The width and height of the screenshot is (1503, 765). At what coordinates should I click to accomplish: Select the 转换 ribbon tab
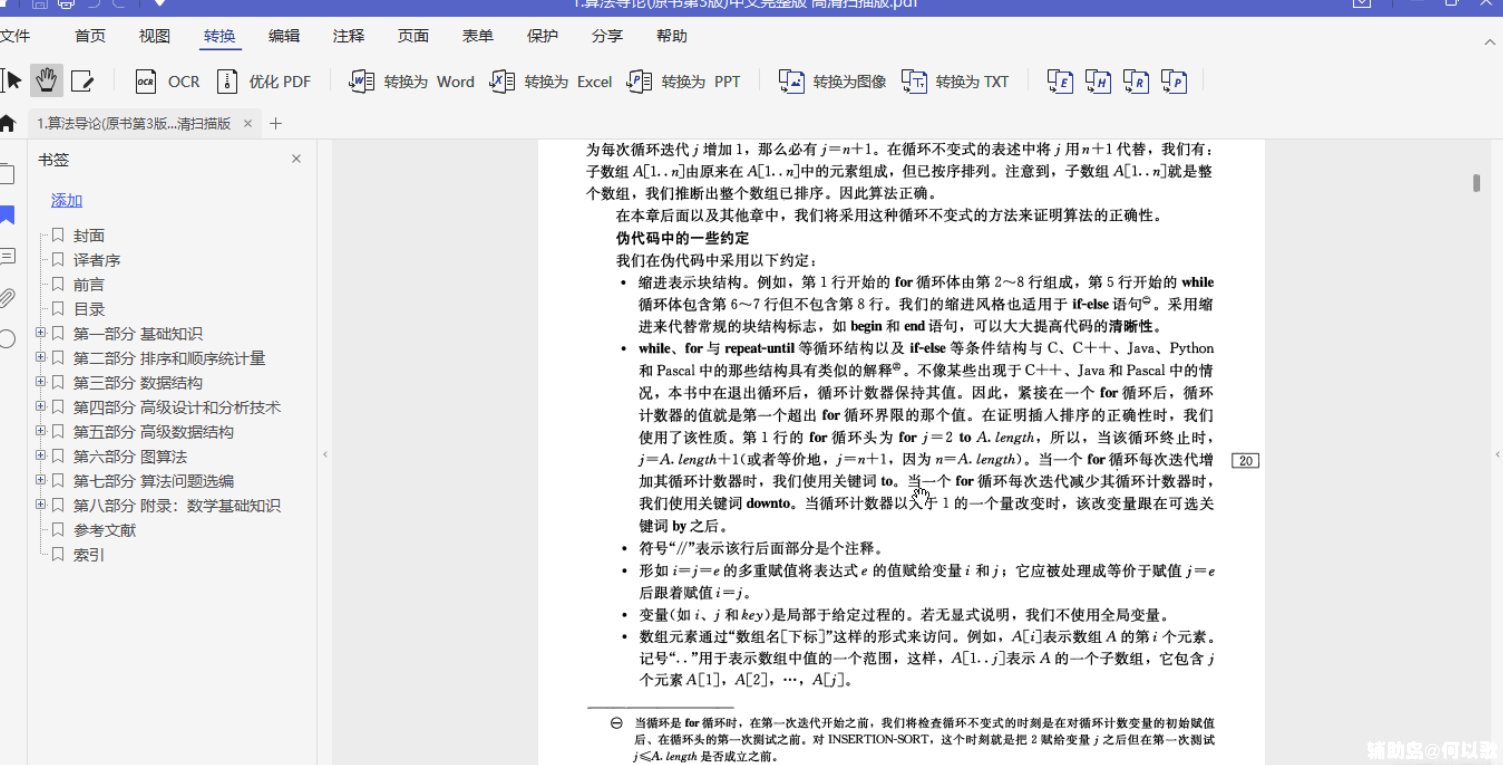coord(220,37)
